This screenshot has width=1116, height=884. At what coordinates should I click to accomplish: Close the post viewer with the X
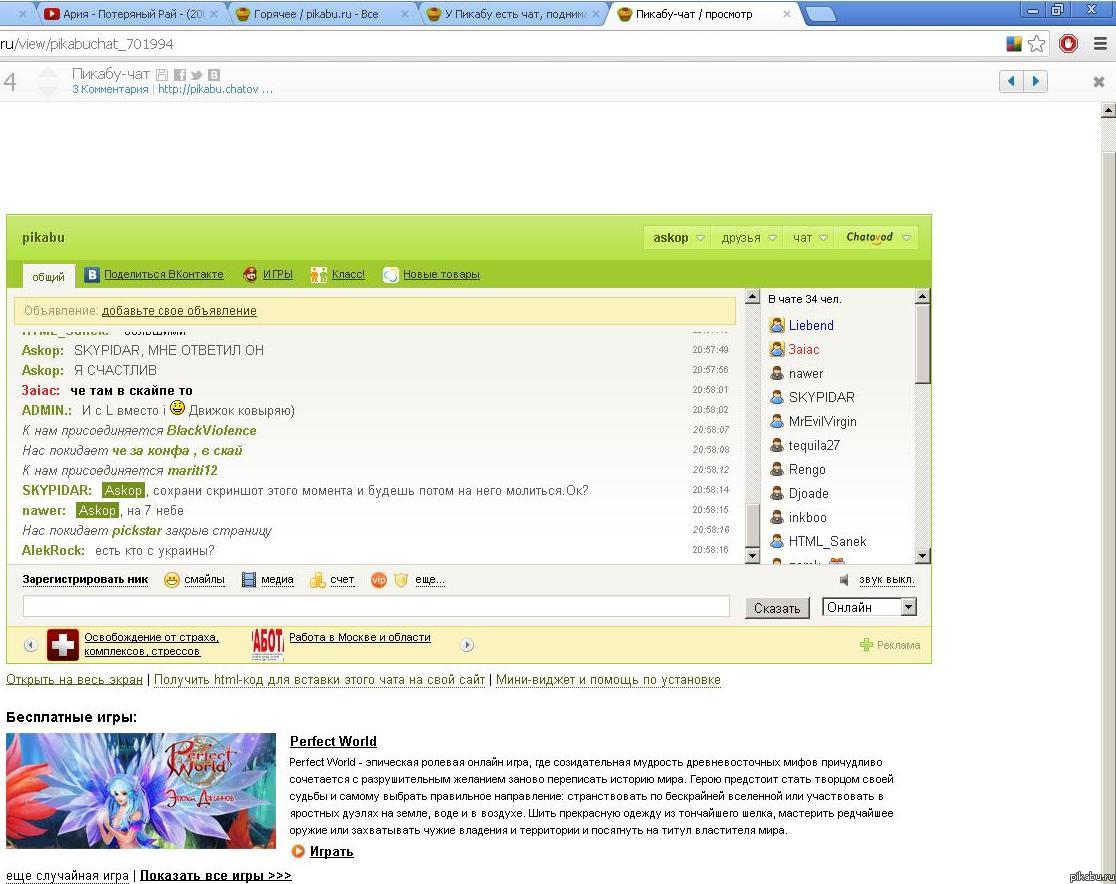tap(1098, 82)
